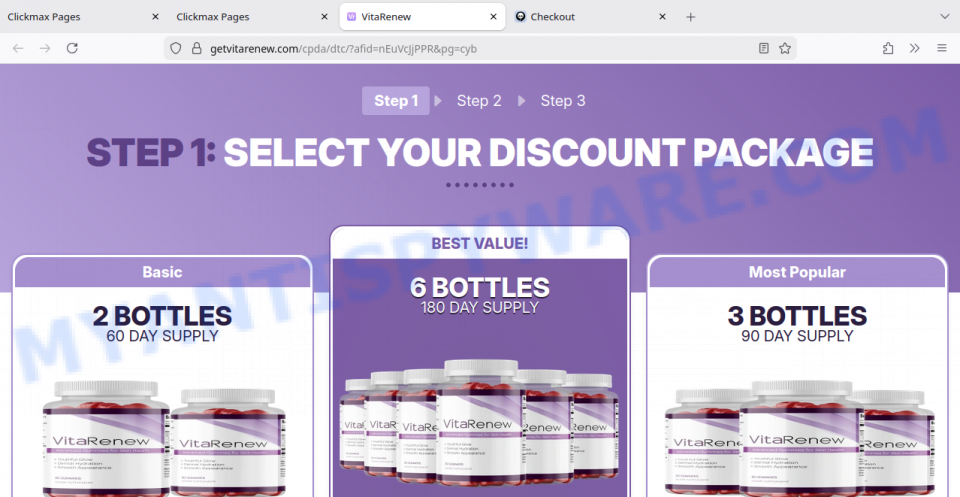Open the extensions puzzle icon
The image size is (960, 497).
(x=888, y=48)
